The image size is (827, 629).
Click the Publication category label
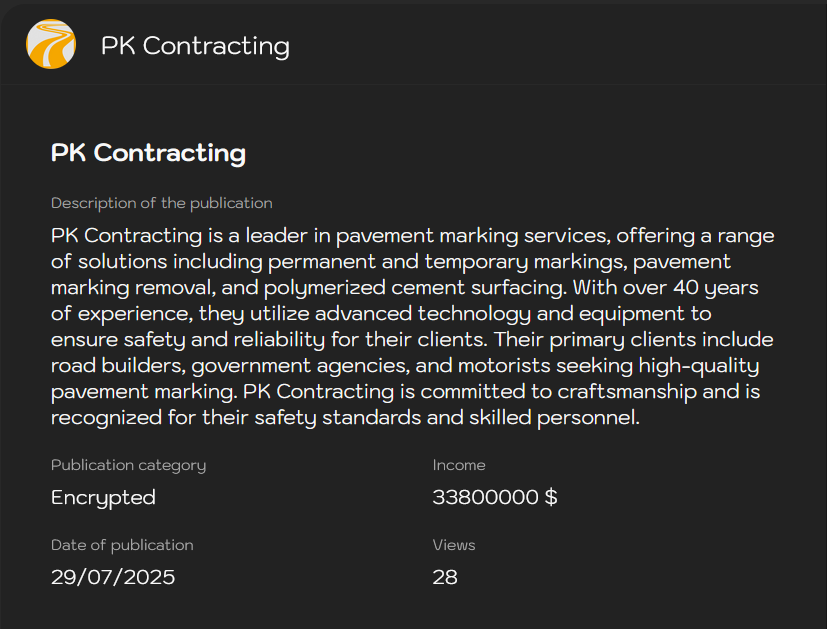pyautogui.click(x=128, y=465)
